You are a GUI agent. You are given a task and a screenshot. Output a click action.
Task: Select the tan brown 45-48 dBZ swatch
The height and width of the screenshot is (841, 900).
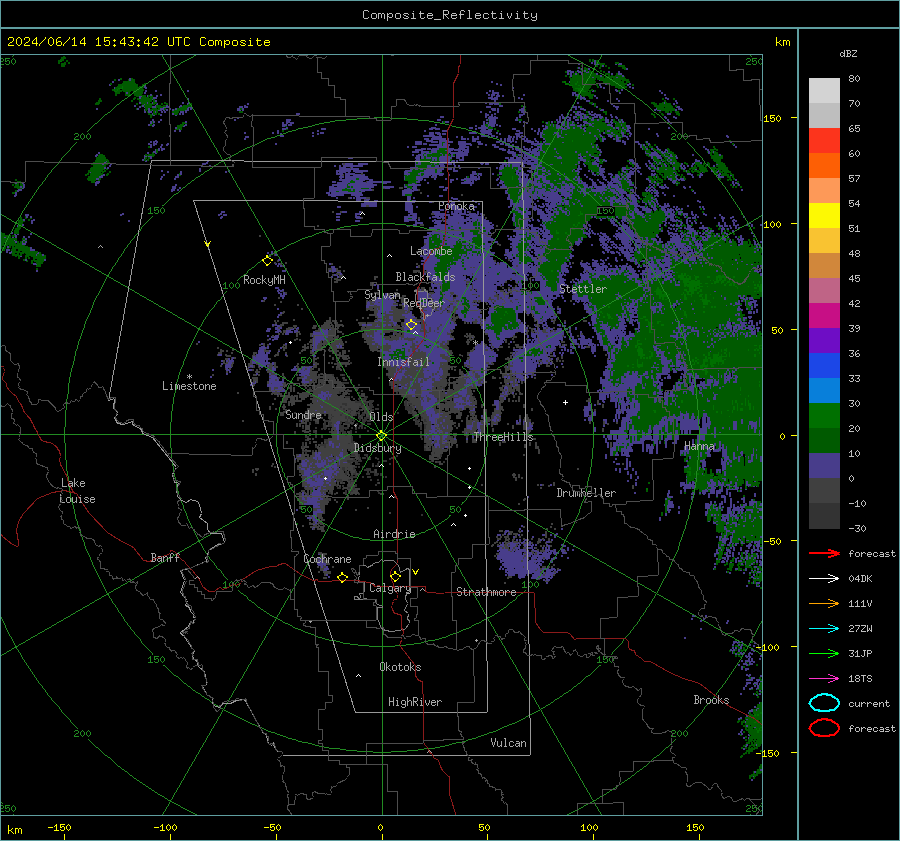click(x=824, y=266)
